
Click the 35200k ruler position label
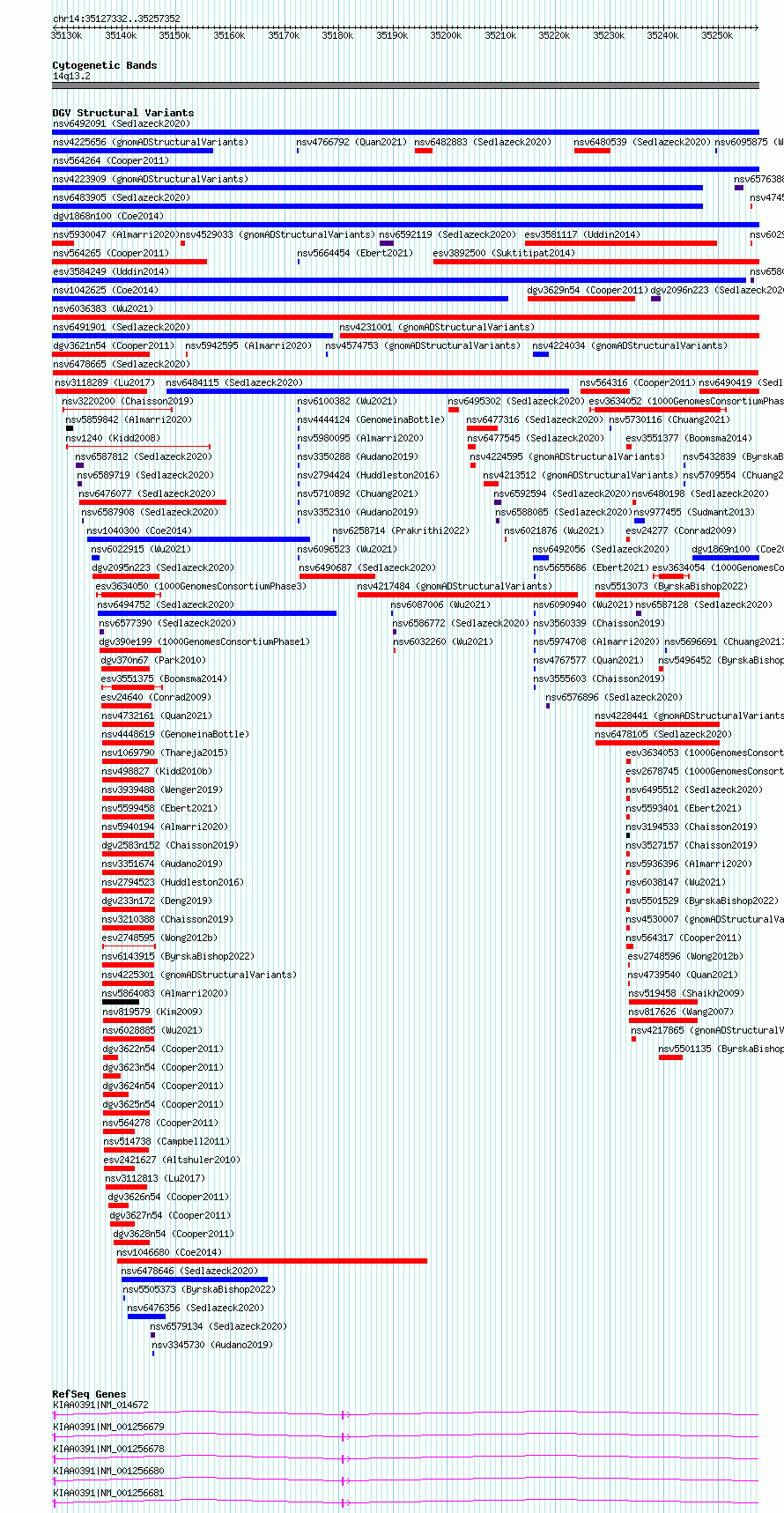[446, 35]
